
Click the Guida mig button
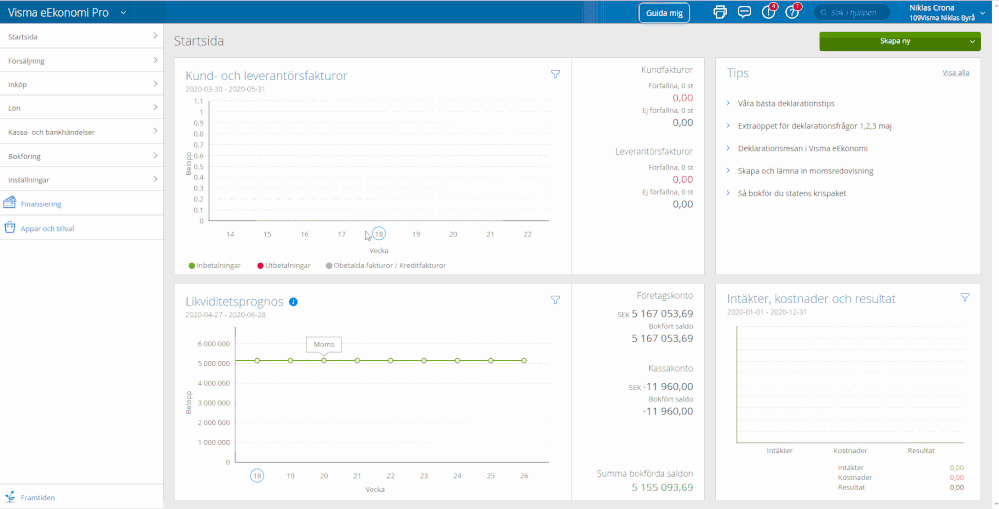pos(664,12)
